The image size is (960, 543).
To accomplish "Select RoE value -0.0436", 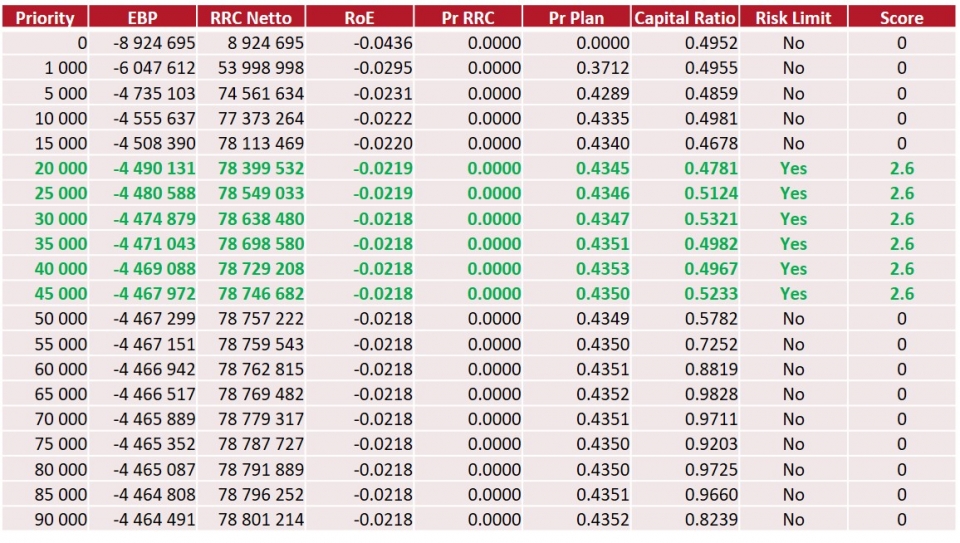I will point(383,43).
